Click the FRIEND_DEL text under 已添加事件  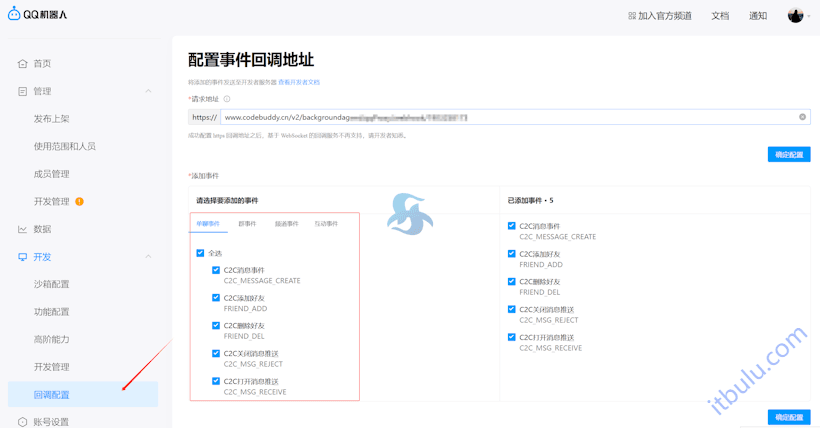pos(539,292)
